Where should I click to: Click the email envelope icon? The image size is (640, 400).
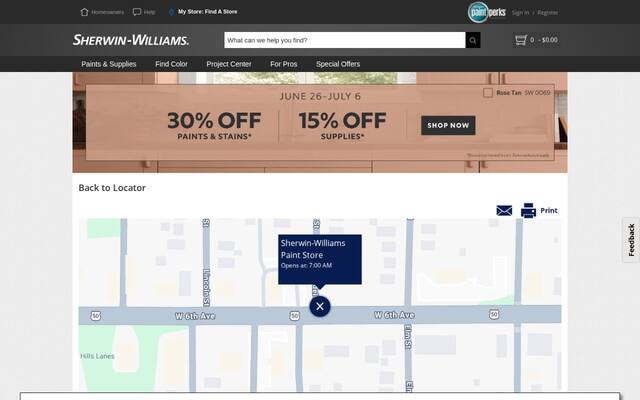[x=504, y=211]
